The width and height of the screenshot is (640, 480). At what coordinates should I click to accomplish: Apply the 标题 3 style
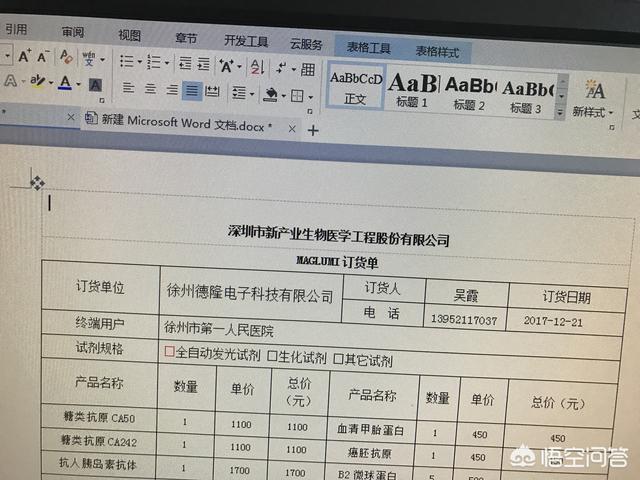(x=527, y=97)
